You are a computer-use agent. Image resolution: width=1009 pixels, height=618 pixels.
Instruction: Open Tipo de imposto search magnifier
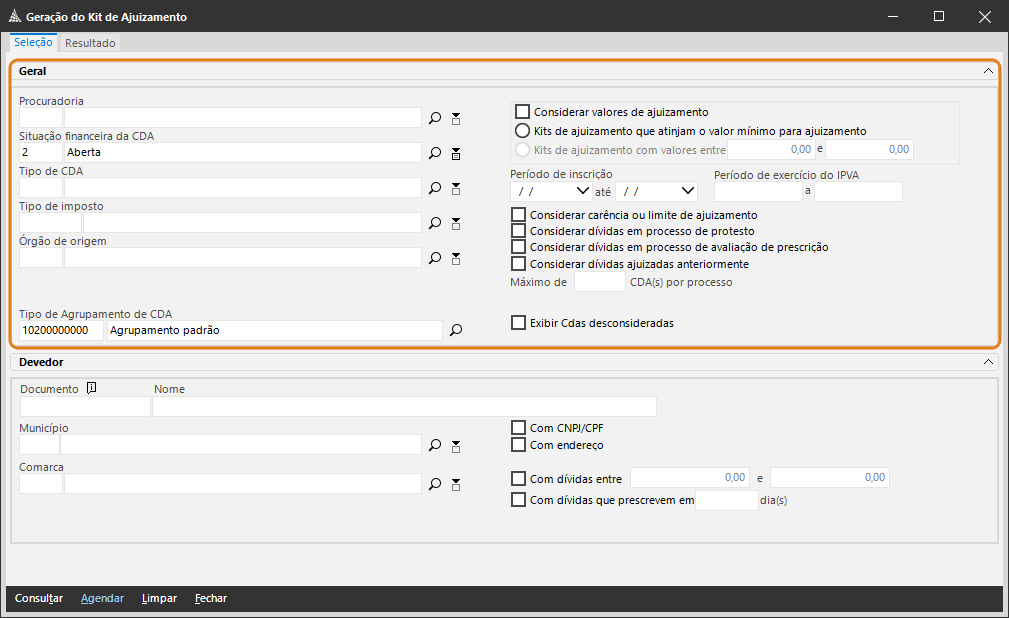point(435,223)
